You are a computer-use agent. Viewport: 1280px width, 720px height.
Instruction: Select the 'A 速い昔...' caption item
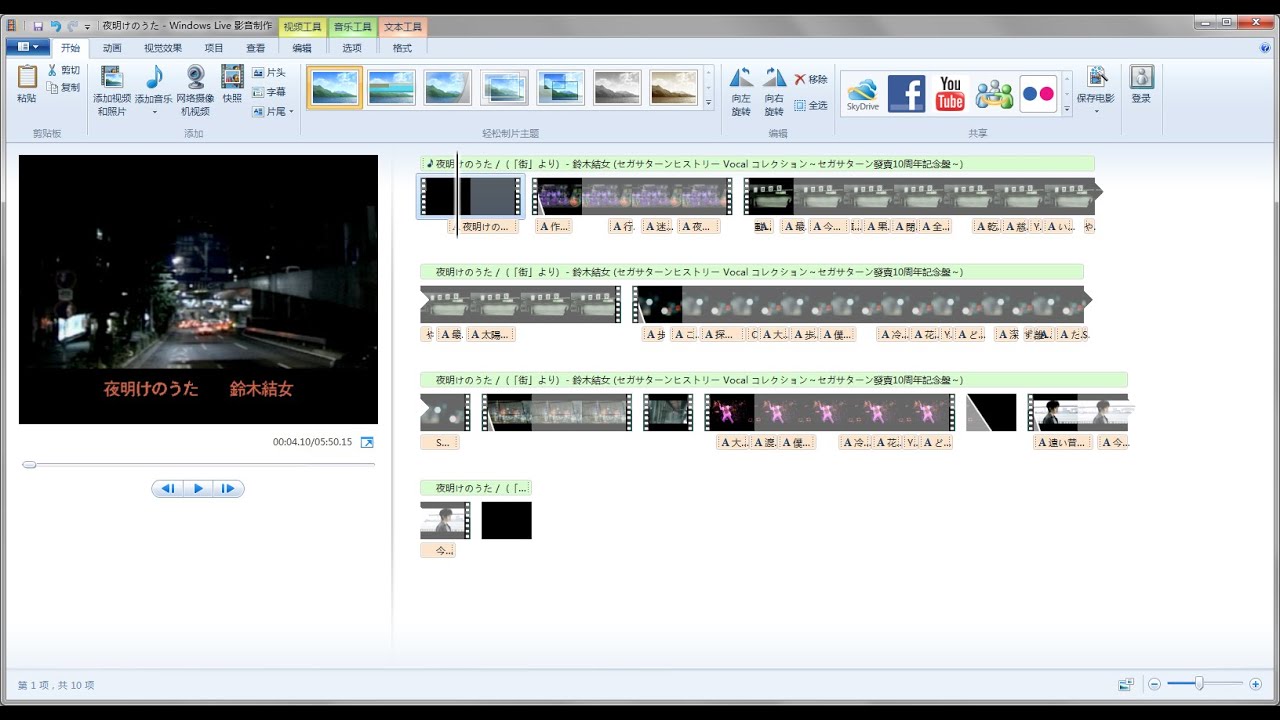(1063, 442)
